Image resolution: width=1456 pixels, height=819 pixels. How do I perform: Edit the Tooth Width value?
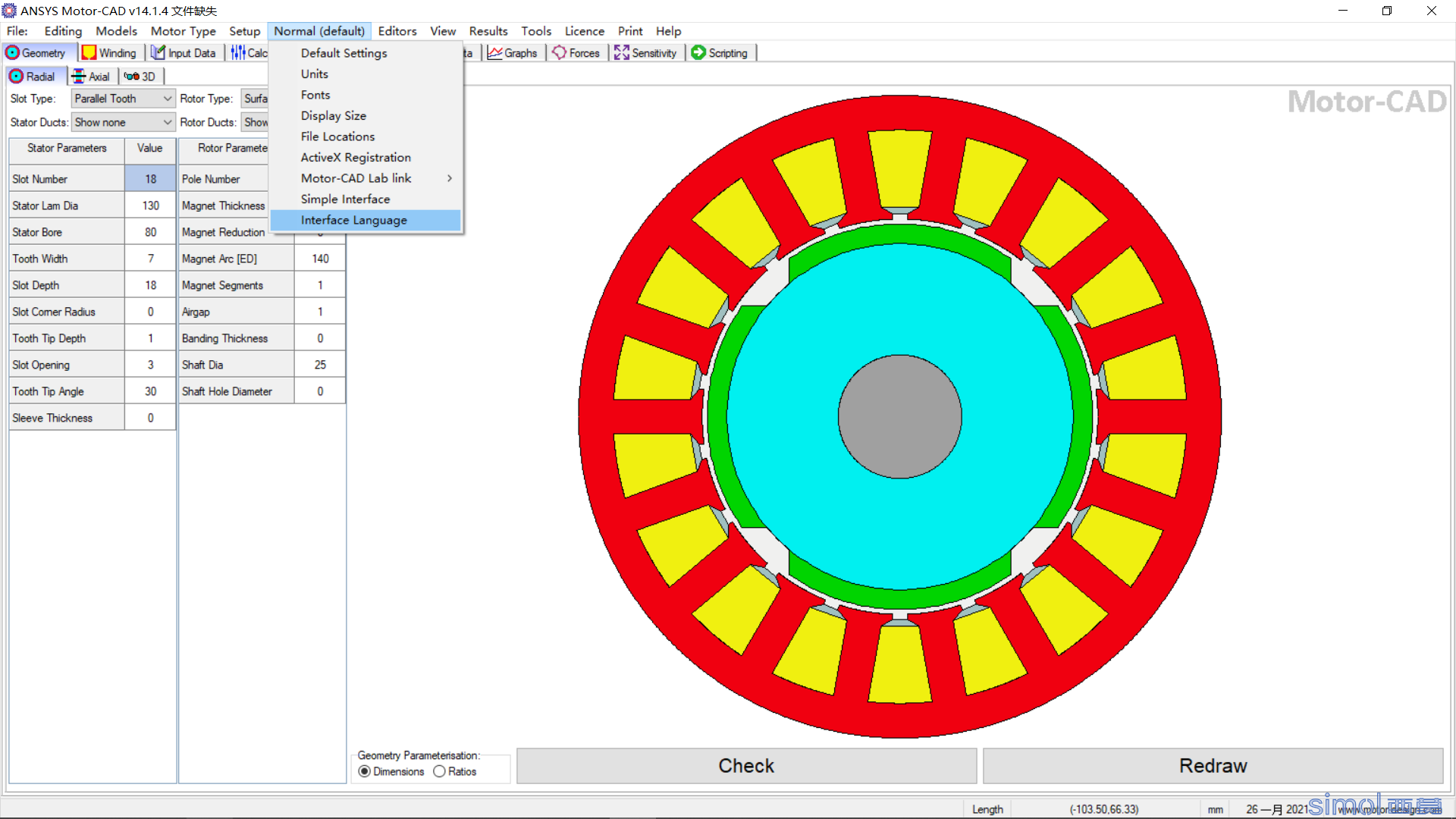[150, 259]
